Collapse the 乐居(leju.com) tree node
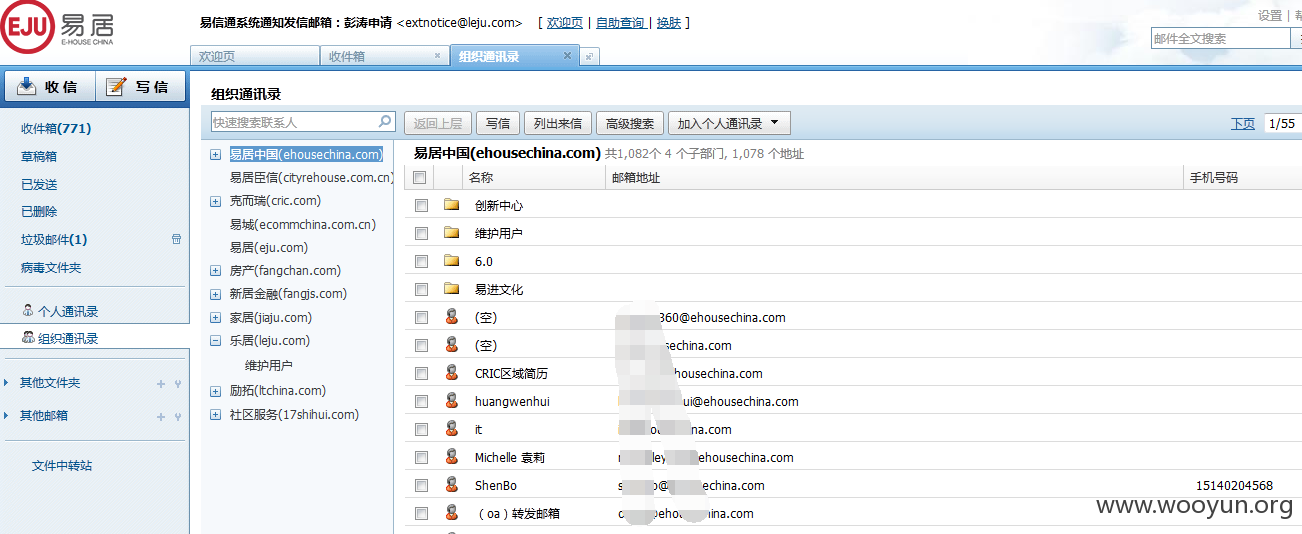This screenshot has height=534, width=1302. point(215,341)
